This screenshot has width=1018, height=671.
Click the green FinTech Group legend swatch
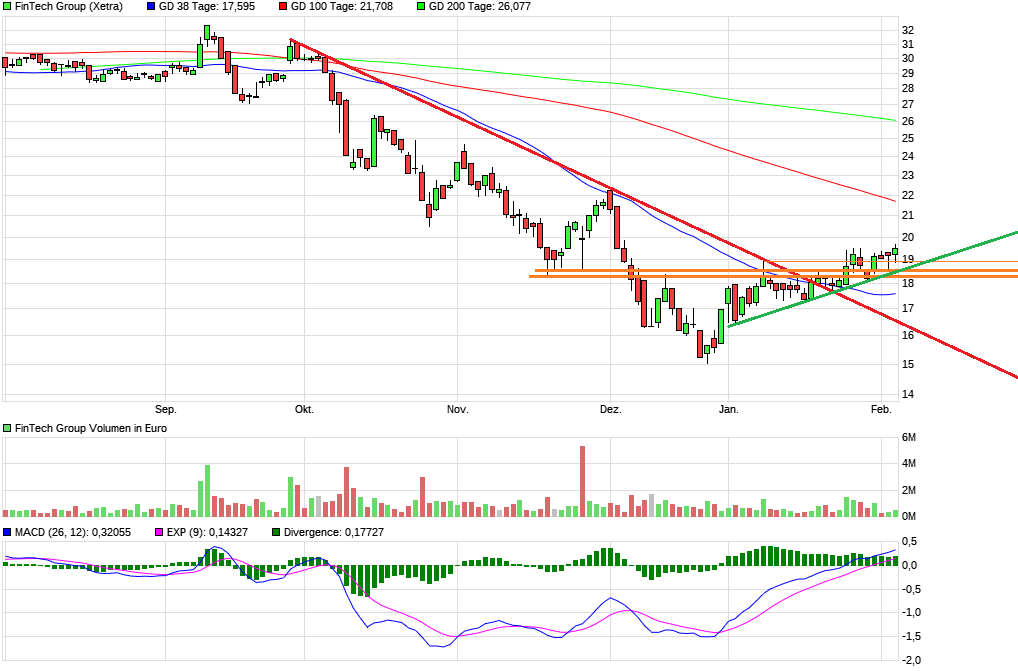pyautogui.click(x=7, y=6)
